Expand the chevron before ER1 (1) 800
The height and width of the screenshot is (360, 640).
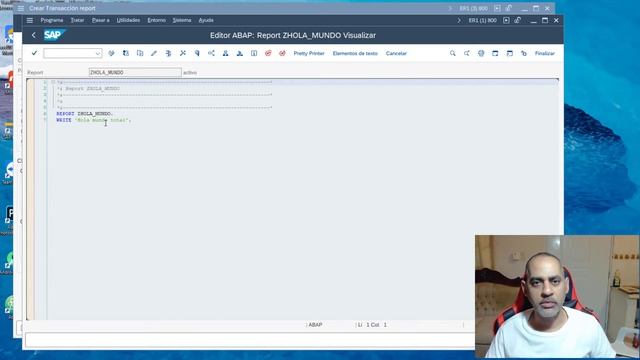(x=459, y=20)
